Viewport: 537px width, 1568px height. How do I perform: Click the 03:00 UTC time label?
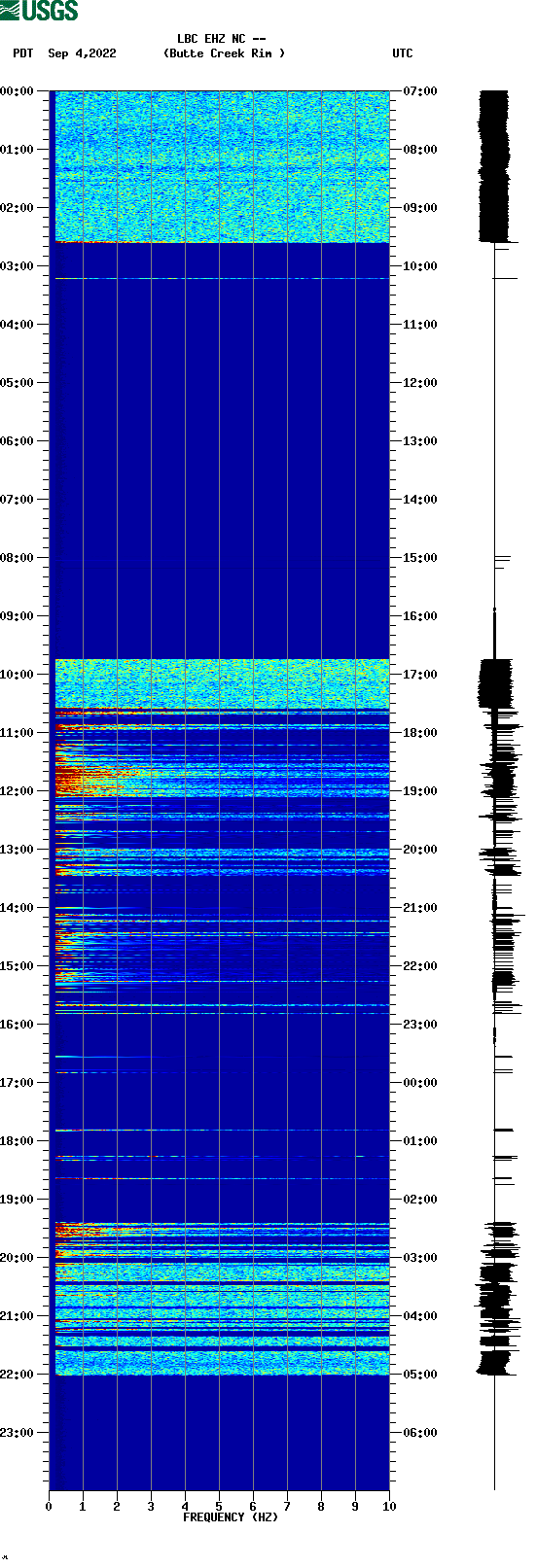(420, 1258)
